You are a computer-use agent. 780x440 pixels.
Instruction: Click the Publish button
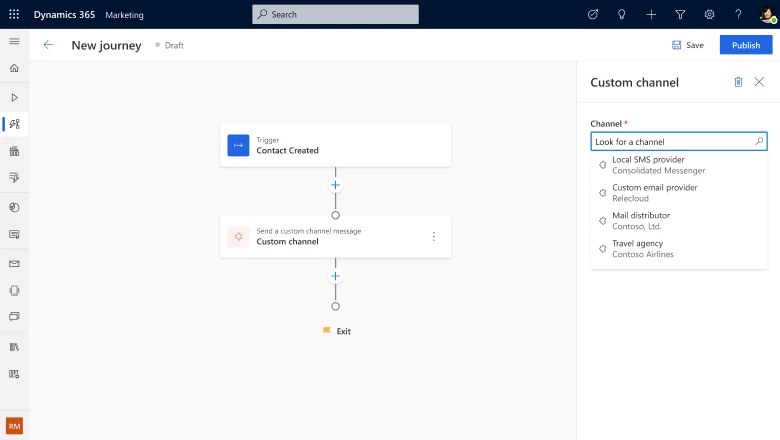(x=745, y=45)
